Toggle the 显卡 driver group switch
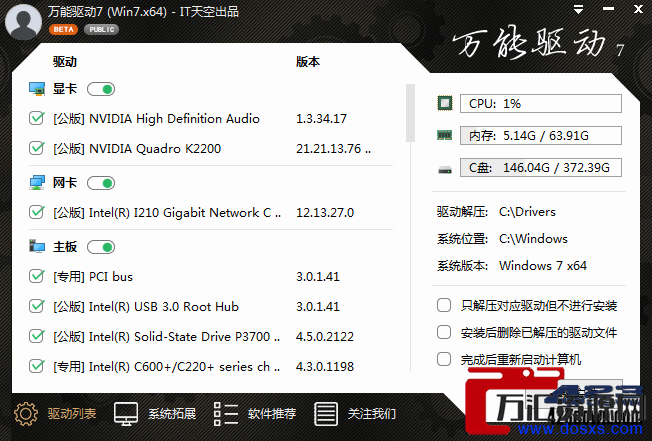652x441 pixels. (101, 89)
